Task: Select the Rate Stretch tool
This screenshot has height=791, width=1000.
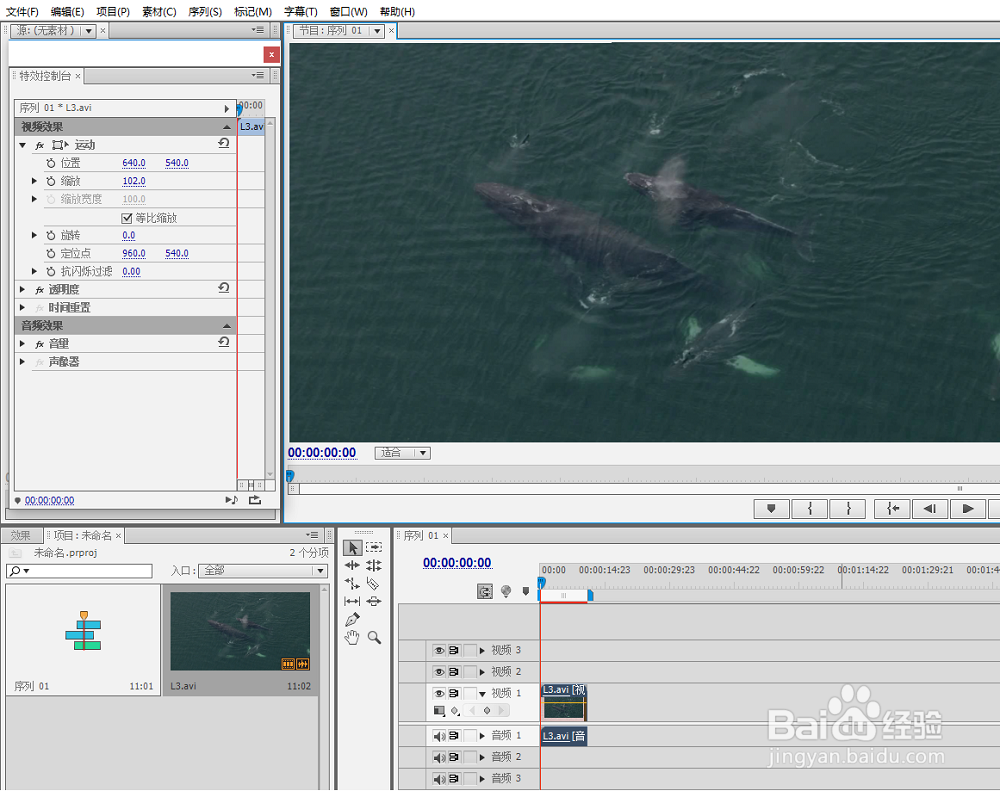Action: (x=352, y=583)
